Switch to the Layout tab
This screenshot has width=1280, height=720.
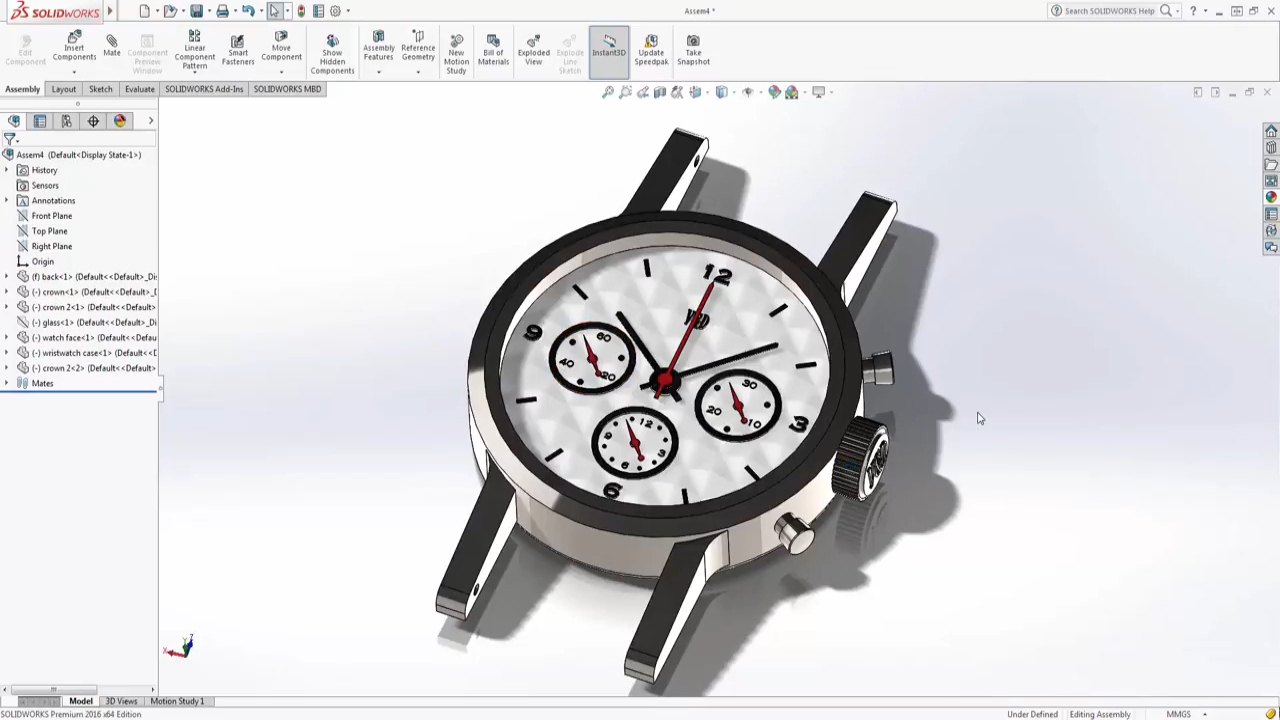[63, 89]
